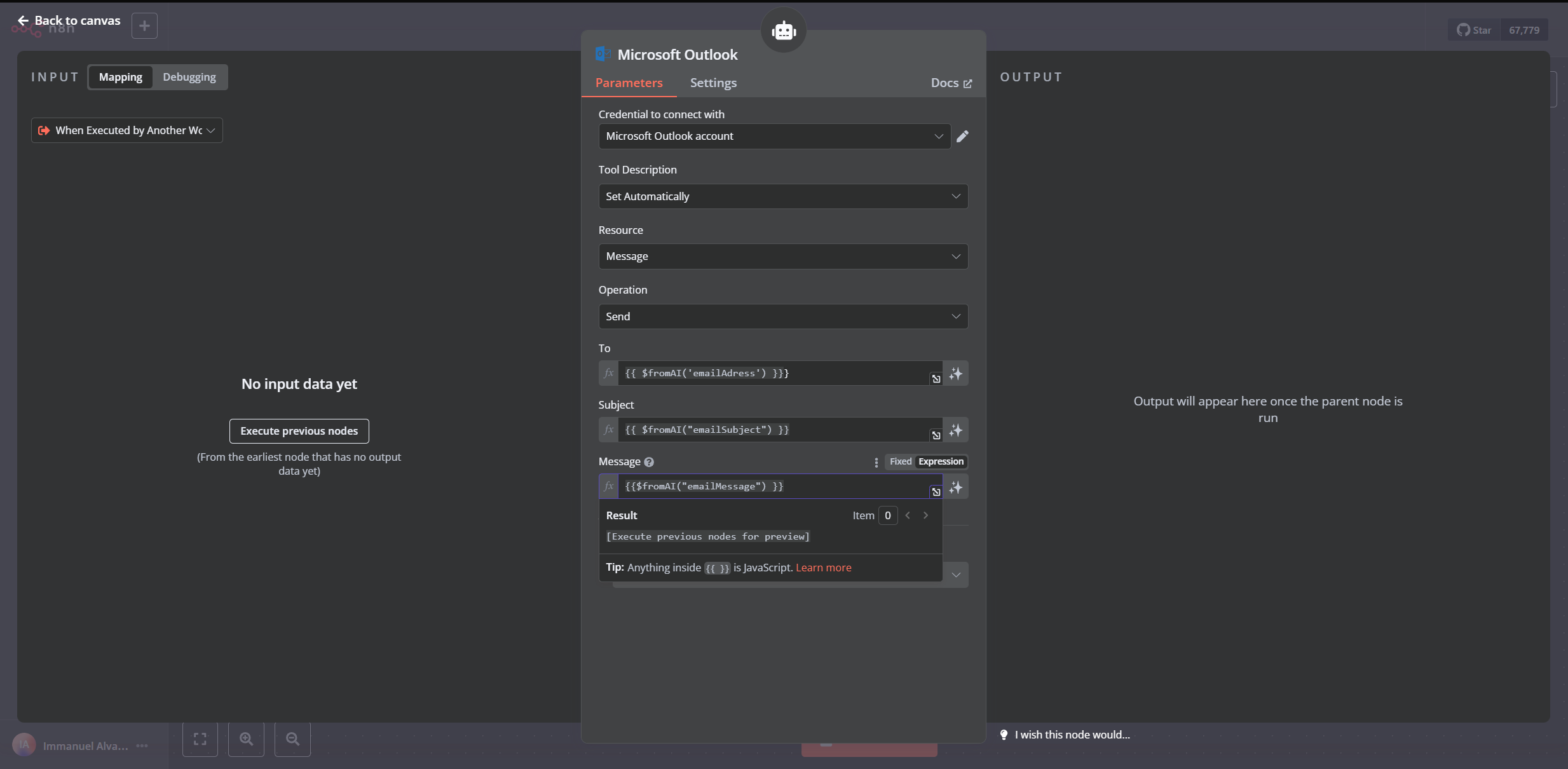This screenshot has width=1568, height=769.
Task: Switch to the Settings tab
Action: pyautogui.click(x=713, y=83)
